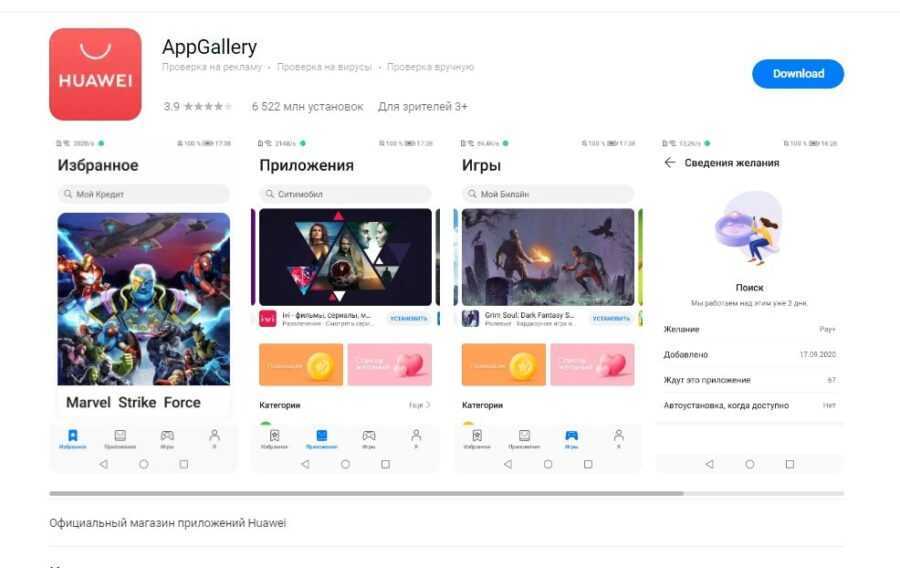Select highlighted Игры gamepad icon in third screenshot
The width and height of the screenshot is (900, 568).
[572, 435]
